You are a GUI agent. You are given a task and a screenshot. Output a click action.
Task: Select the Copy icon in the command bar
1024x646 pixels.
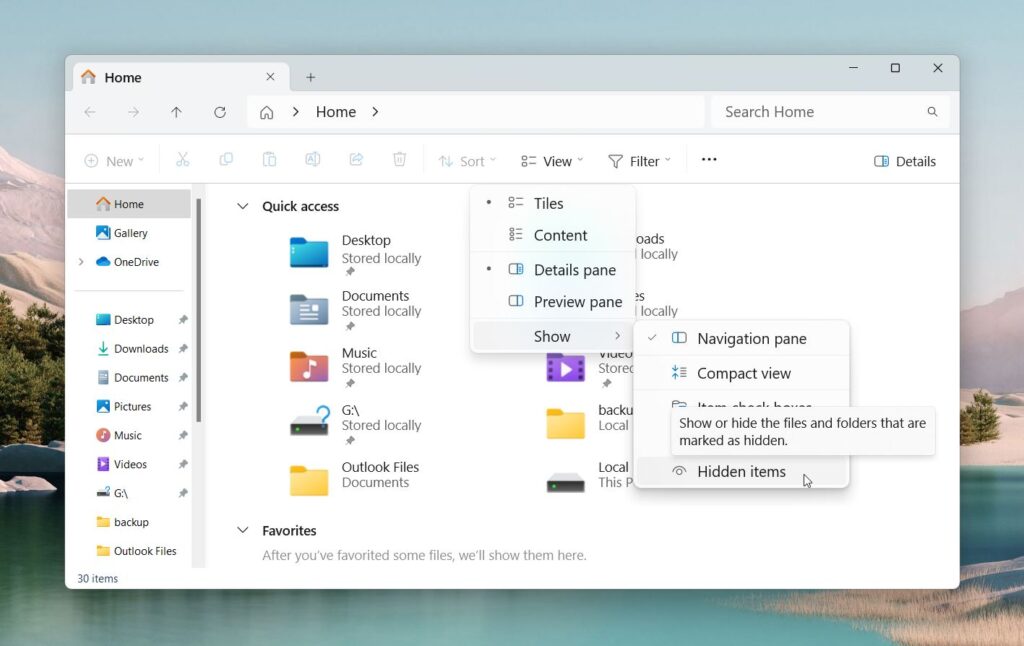click(x=226, y=159)
